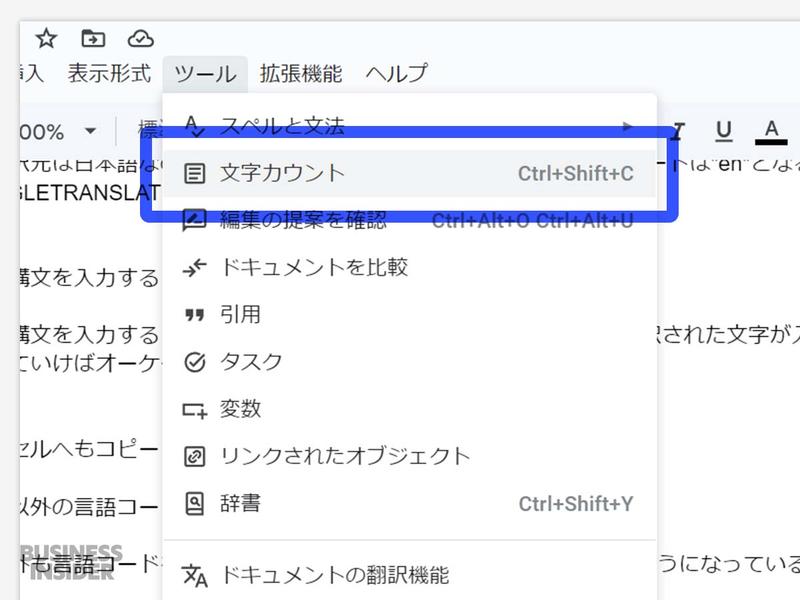Click the compare documents arrows icon
The height and width of the screenshot is (600, 800).
(x=194, y=267)
